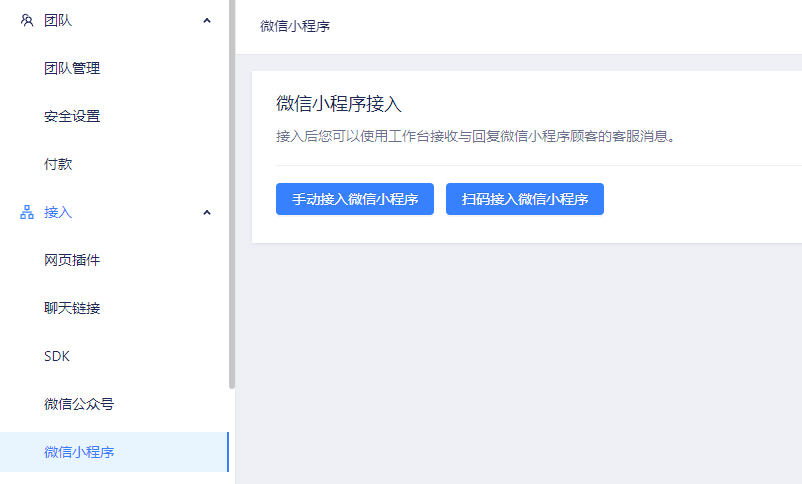Click the 接入 section label
This screenshot has height=484, width=802.
coord(58,212)
